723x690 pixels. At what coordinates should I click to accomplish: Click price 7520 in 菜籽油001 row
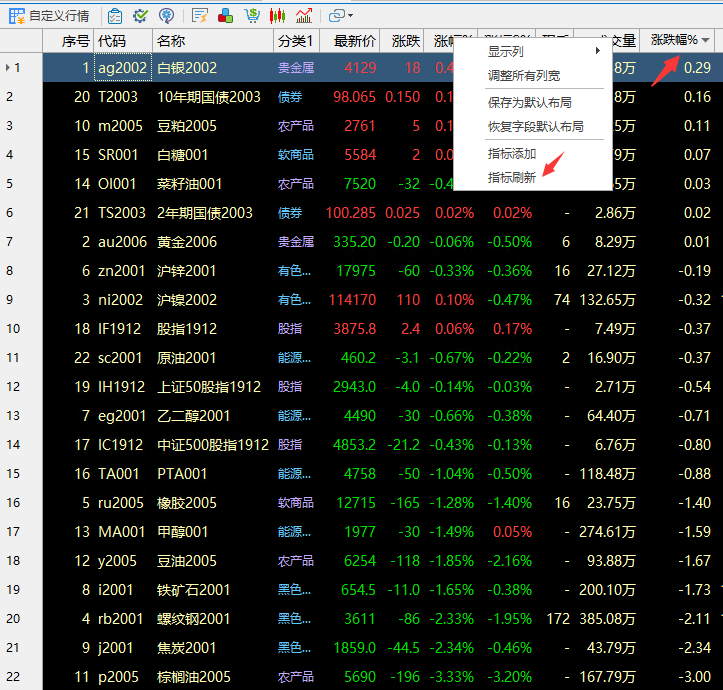click(x=360, y=184)
